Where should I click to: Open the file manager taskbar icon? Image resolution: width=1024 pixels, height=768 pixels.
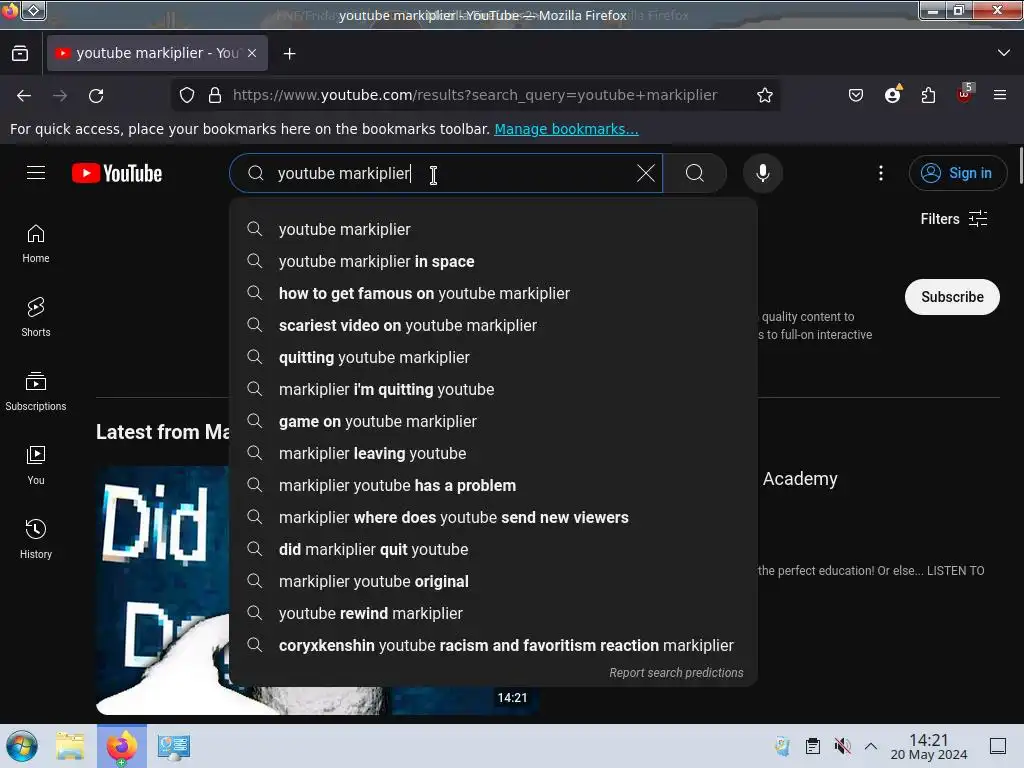tap(70, 746)
